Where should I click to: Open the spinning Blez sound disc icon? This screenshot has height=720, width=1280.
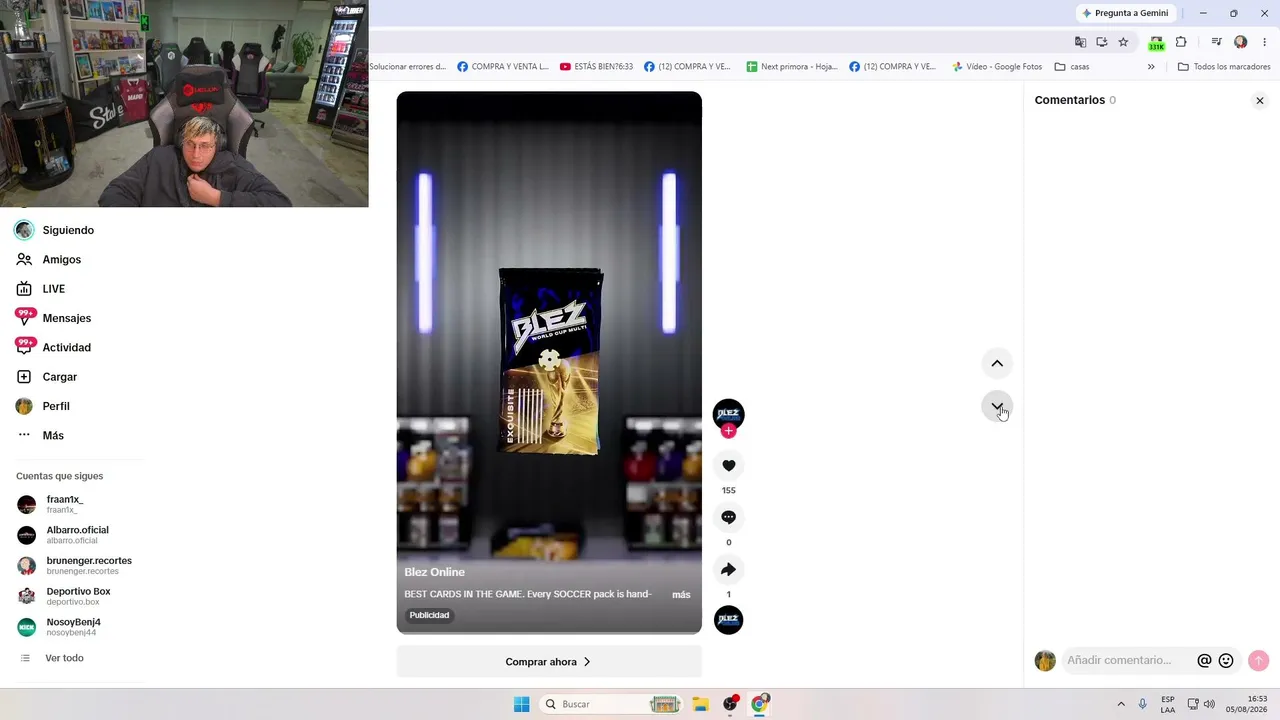(x=728, y=620)
